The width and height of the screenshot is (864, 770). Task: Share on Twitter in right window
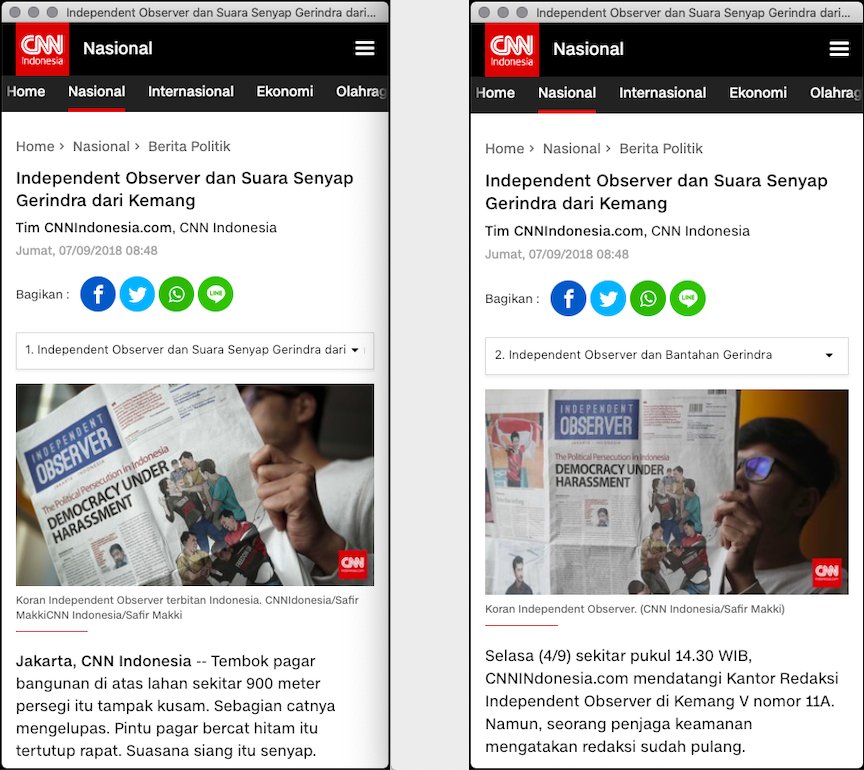608,298
